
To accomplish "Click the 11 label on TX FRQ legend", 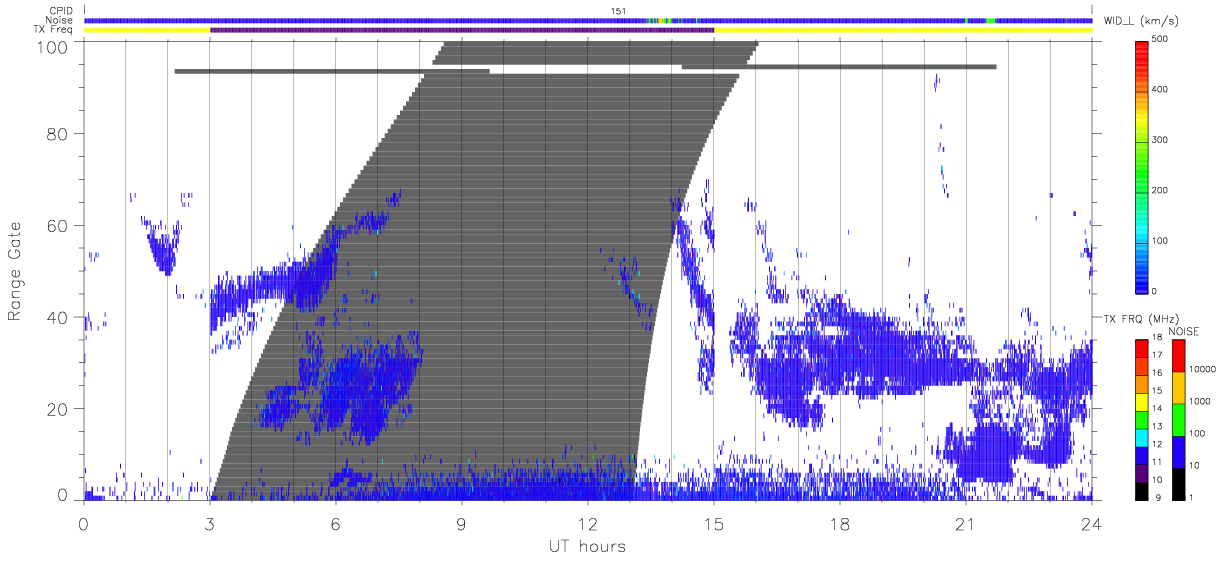I will [x=1158, y=461].
